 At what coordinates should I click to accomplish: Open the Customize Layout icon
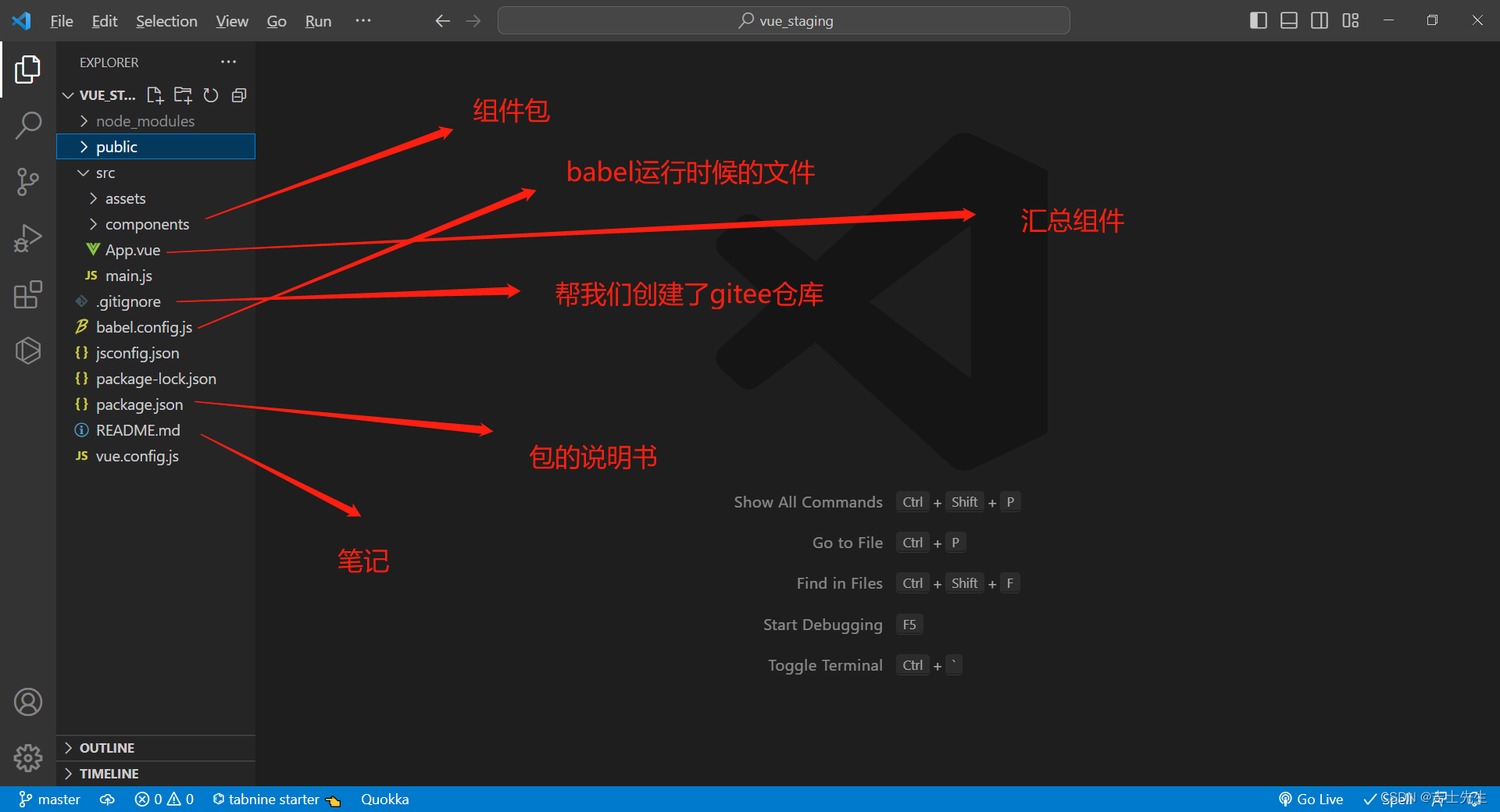tap(1351, 20)
